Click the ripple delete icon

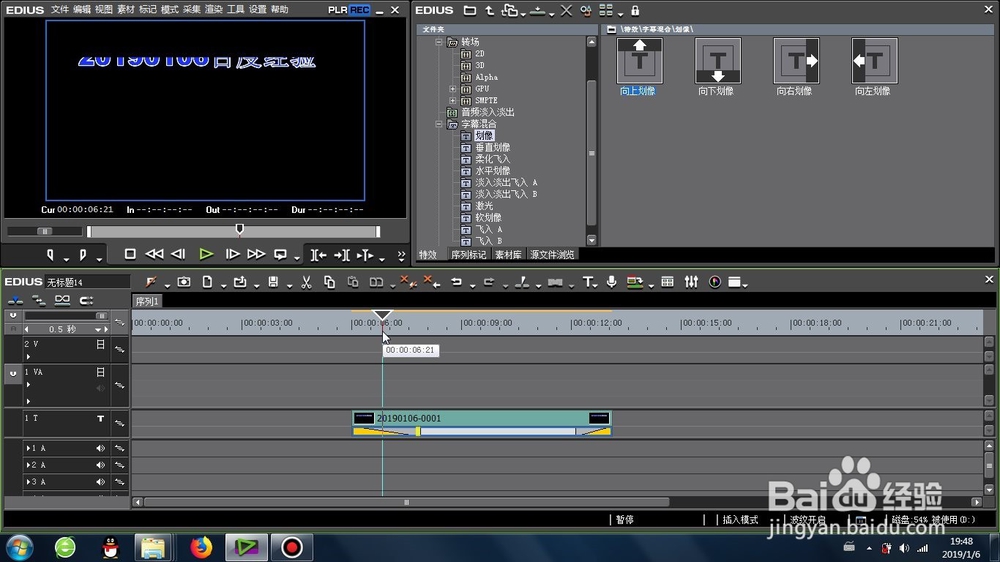(x=431, y=282)
